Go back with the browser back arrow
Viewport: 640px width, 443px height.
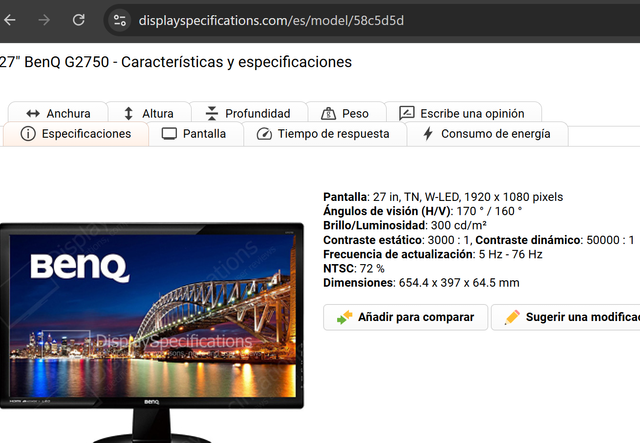9,20
